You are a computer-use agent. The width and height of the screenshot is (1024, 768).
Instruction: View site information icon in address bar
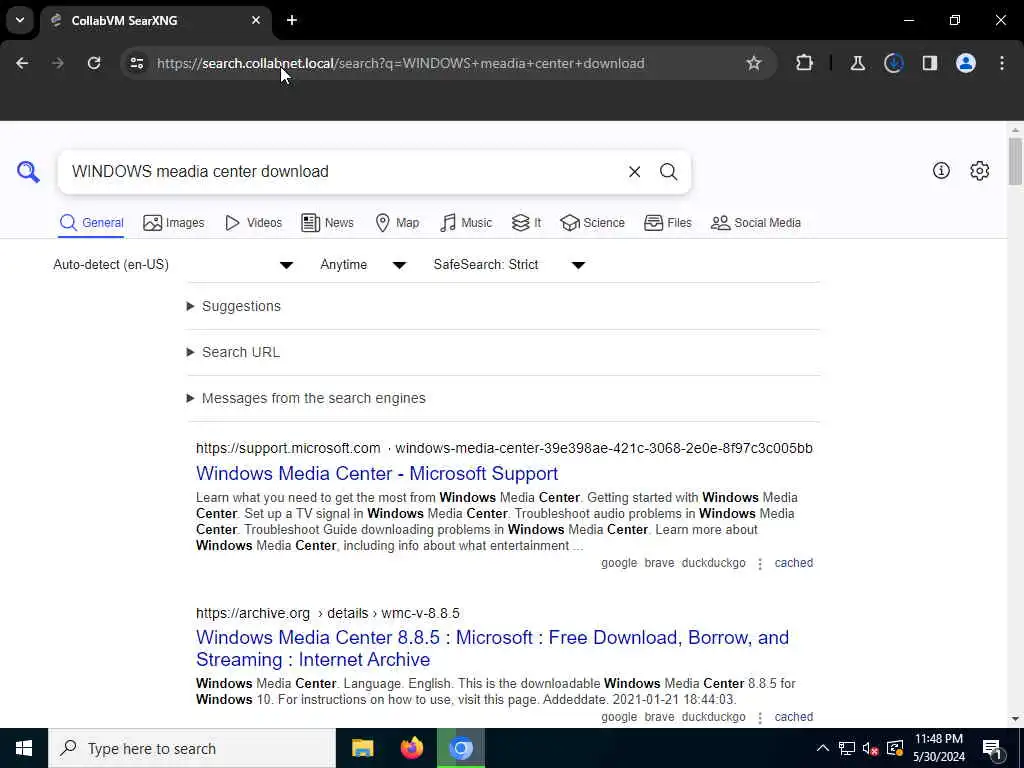click(136, 63)
